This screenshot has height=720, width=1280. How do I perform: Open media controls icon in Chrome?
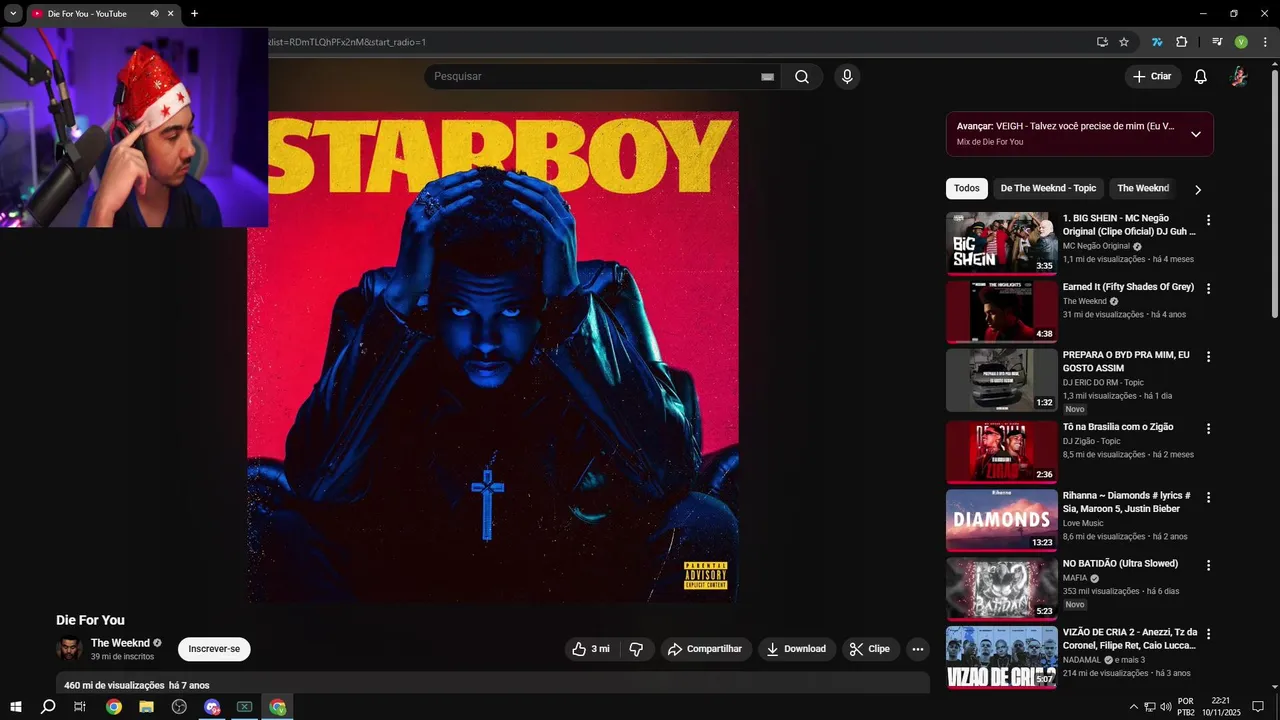click(x=1217, y=42)
